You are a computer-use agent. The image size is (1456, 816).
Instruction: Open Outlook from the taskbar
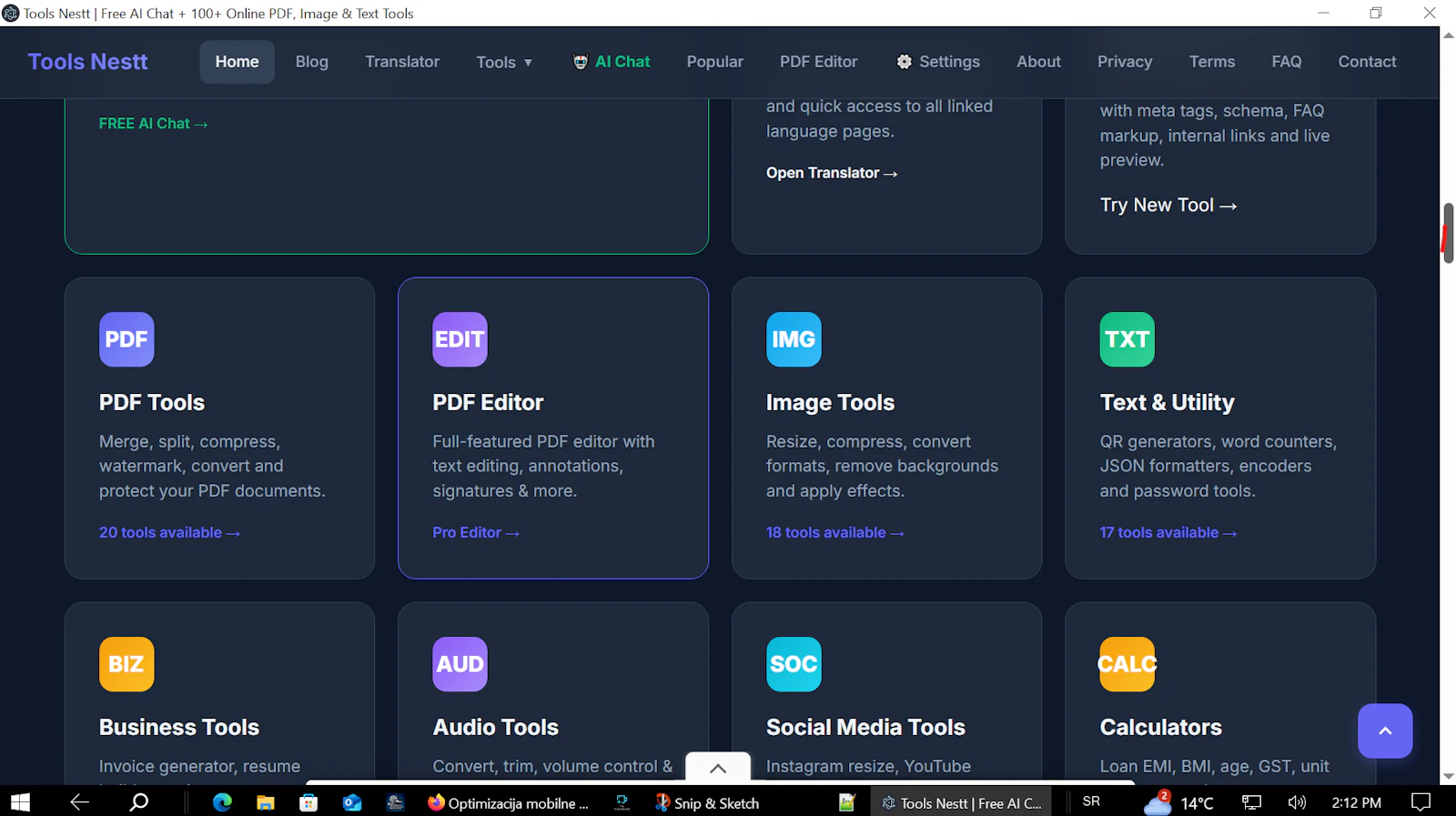(352, 802)
